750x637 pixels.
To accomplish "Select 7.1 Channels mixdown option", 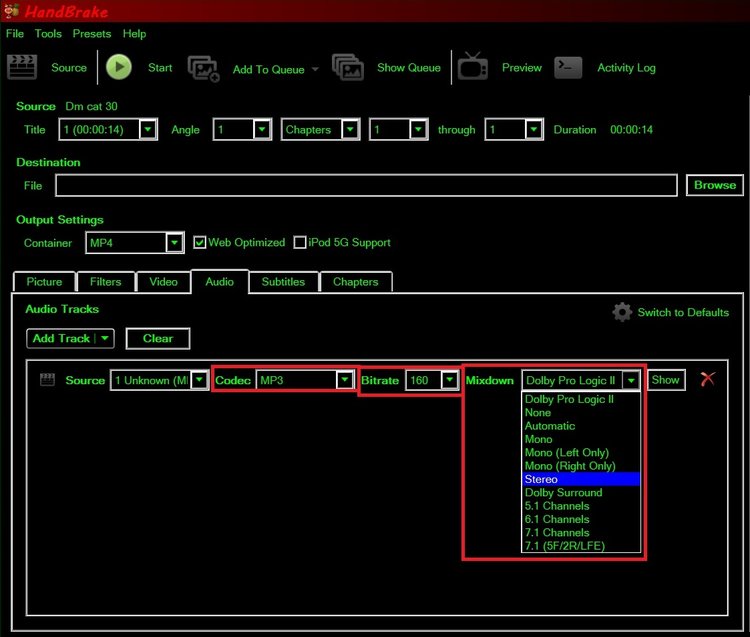I will 581,533.
